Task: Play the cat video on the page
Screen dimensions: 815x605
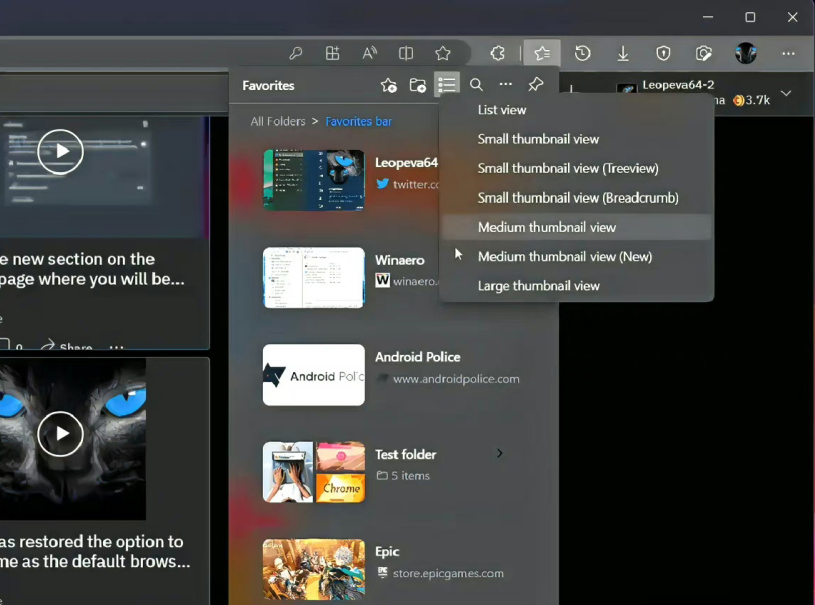Action: click(x=60, y=433)
